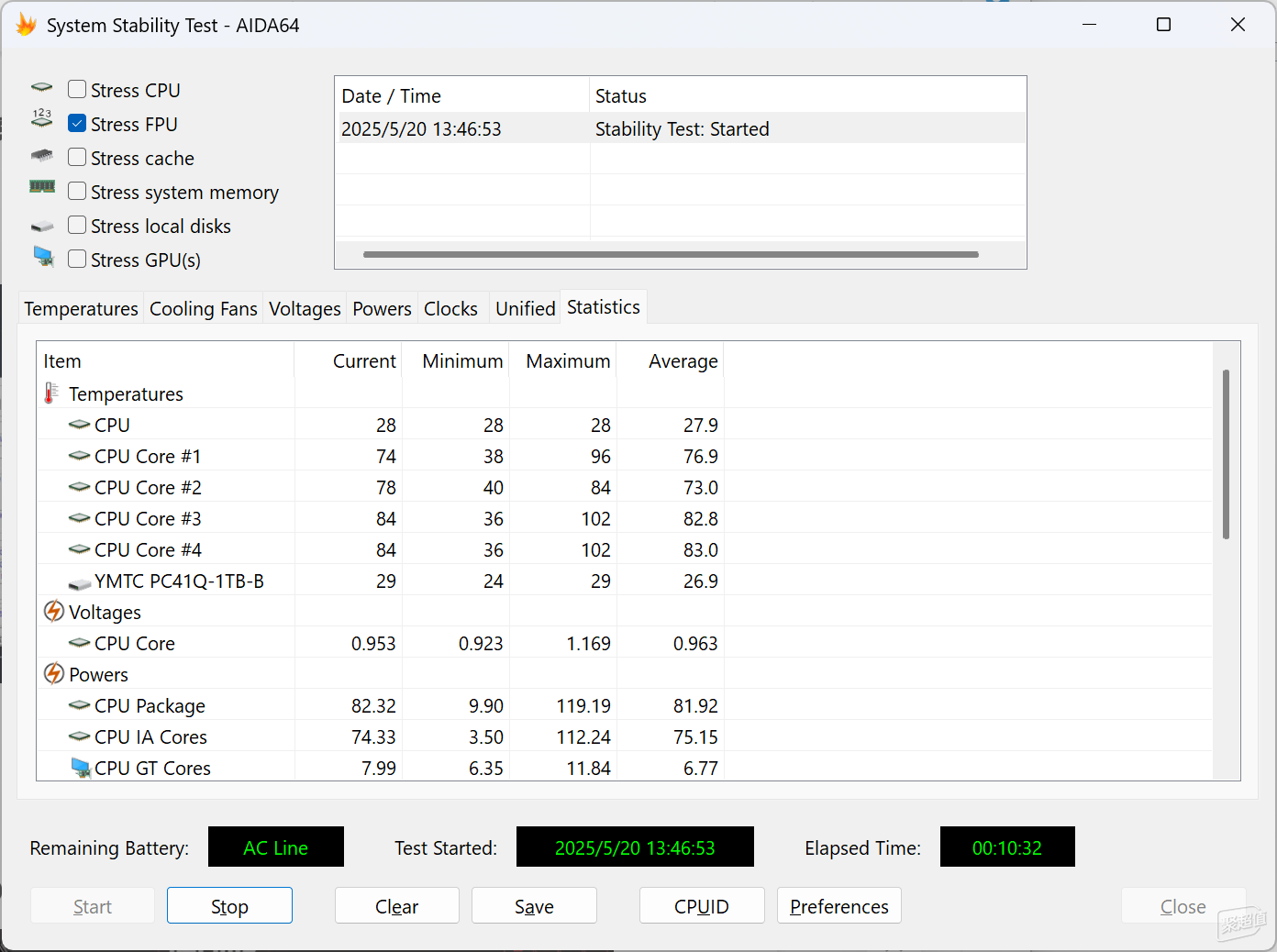Click the Status log column header
The height and width of the screenshot is (952, 1277).
pos(807,95)
